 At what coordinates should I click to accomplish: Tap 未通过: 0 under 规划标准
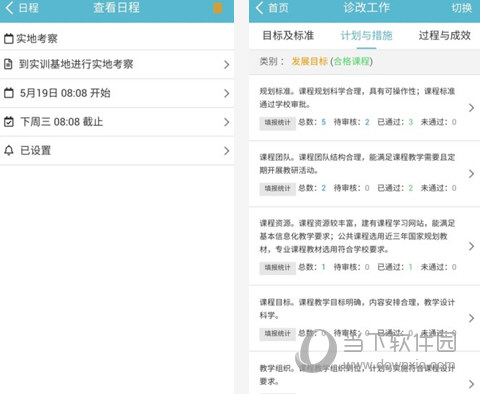point(439,122)
